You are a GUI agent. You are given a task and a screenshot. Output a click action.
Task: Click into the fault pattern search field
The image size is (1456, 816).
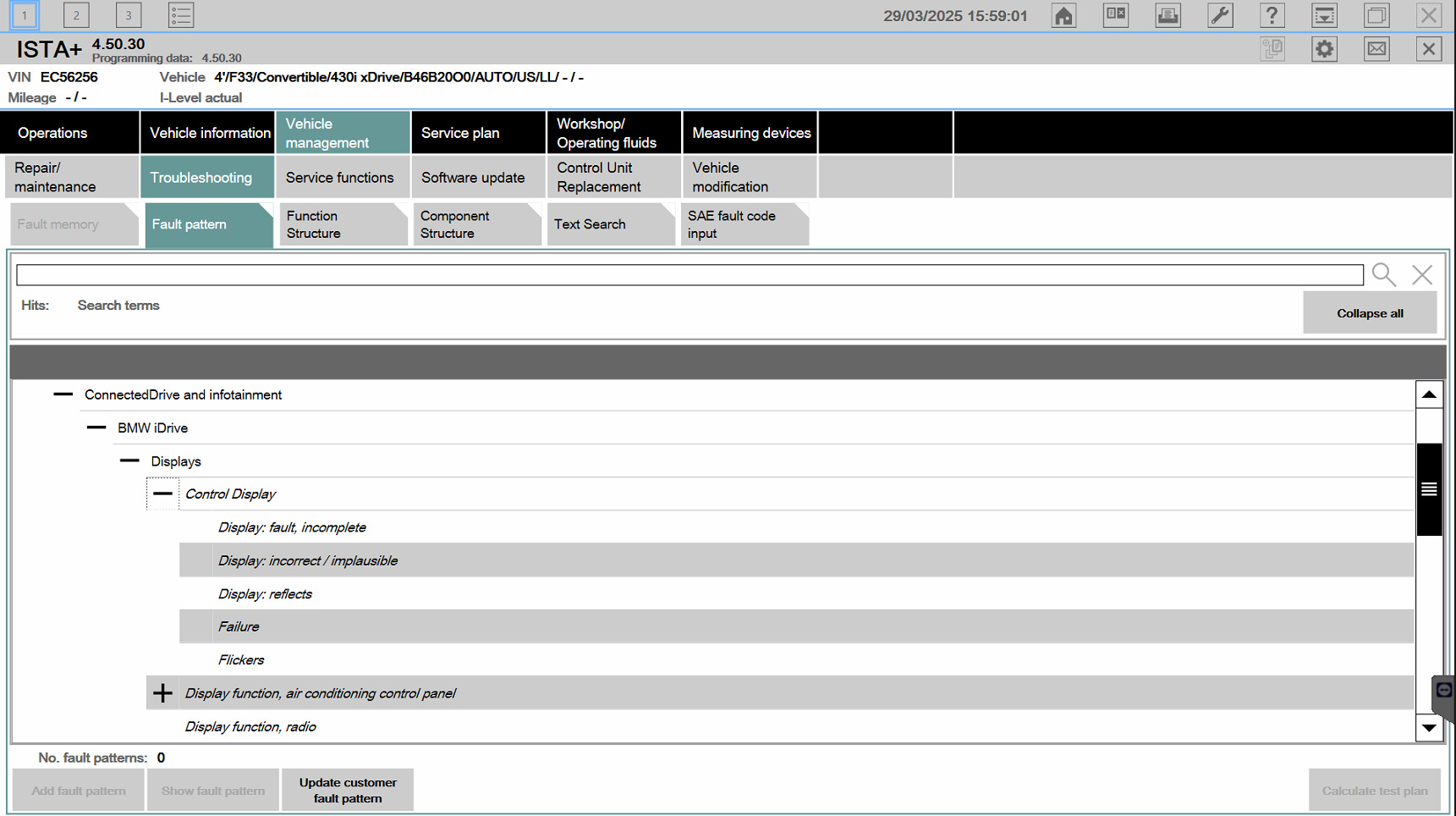[x=689, y=275]
